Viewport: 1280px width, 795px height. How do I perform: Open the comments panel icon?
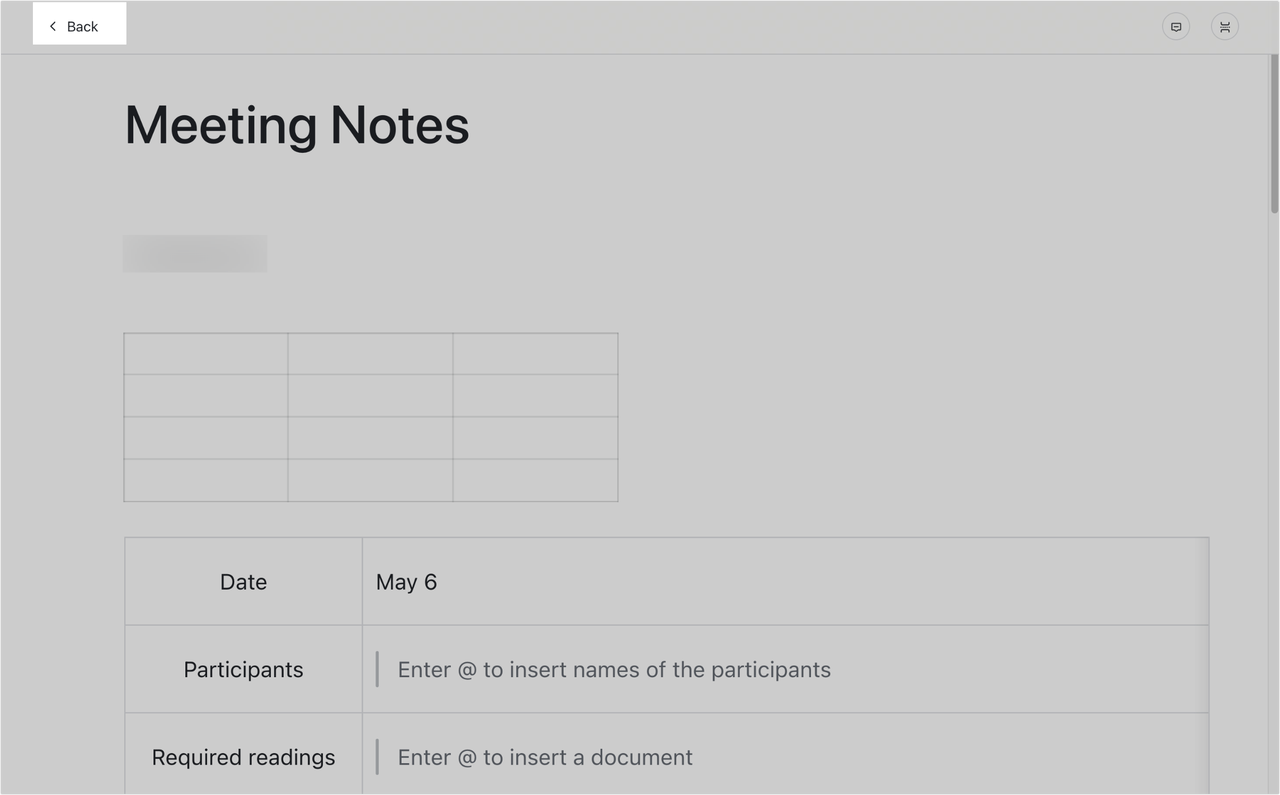(x=1176, y=27)
